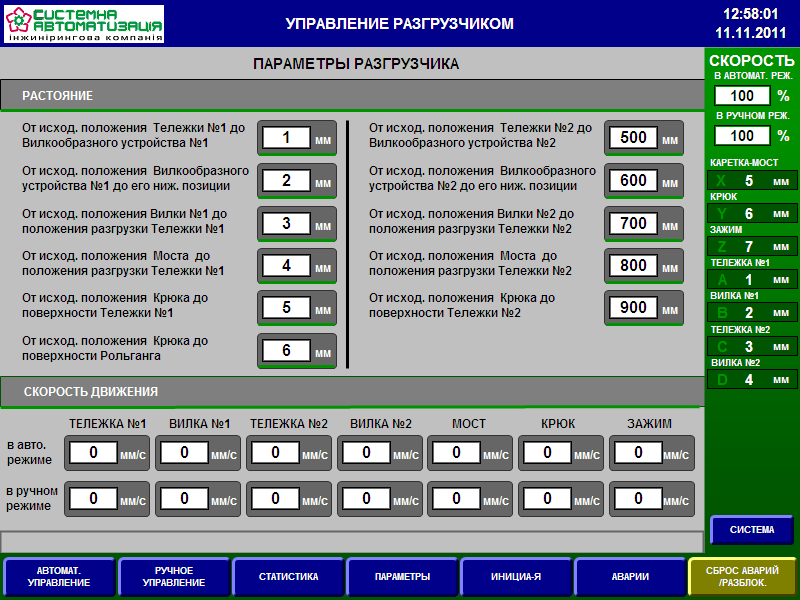The height and width of the screenshot is (600, 800).
Task: Select the field with value 900 мм
Action: (x=633, y=308)
